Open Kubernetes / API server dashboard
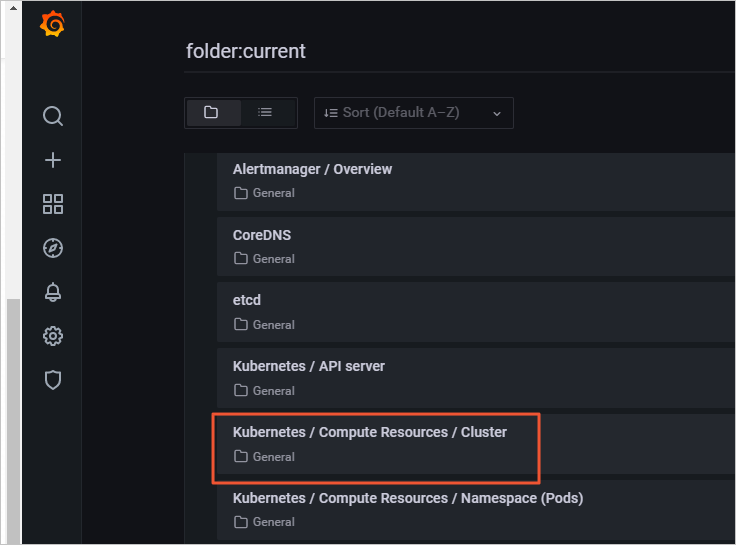 tap(308, 366)
